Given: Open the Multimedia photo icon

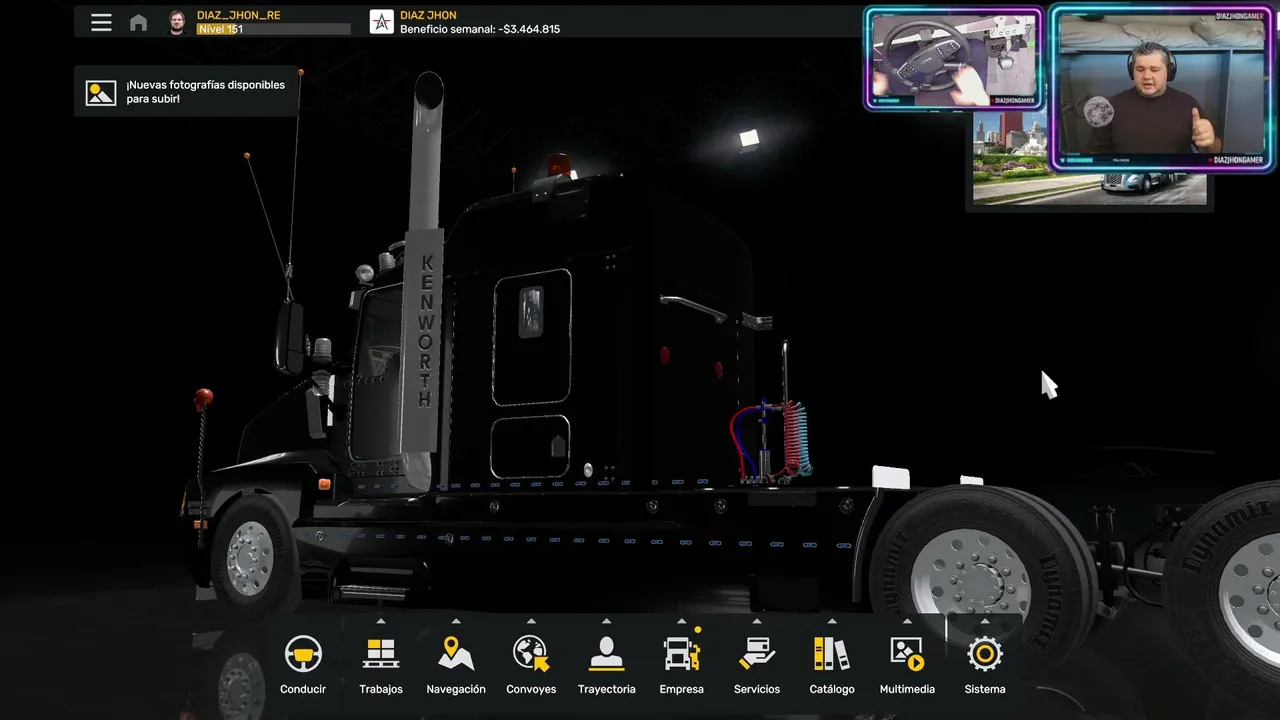Looking at the screenshot, I should (x=907, y=653).
